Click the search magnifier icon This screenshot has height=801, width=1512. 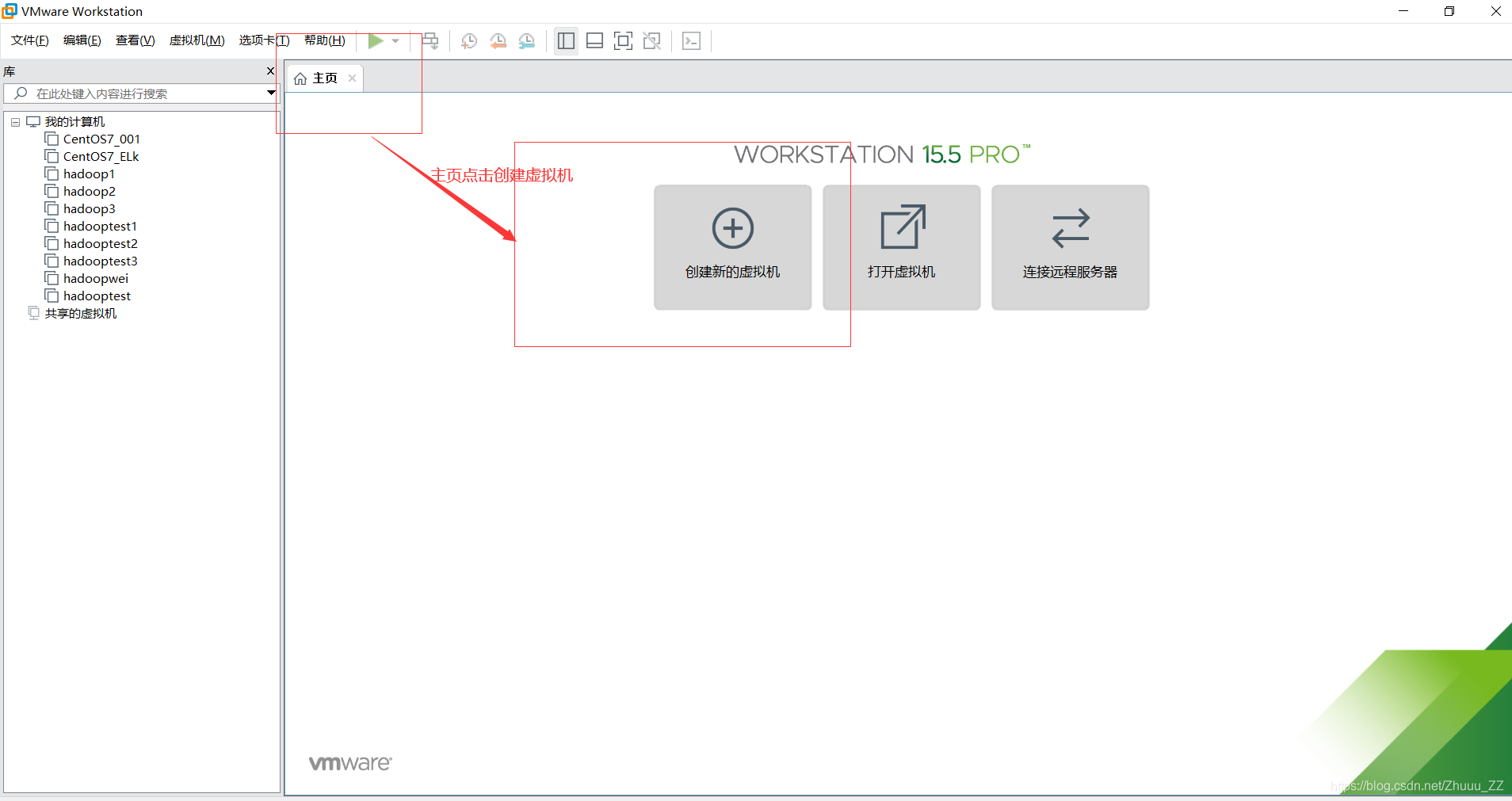coord(21,93)
